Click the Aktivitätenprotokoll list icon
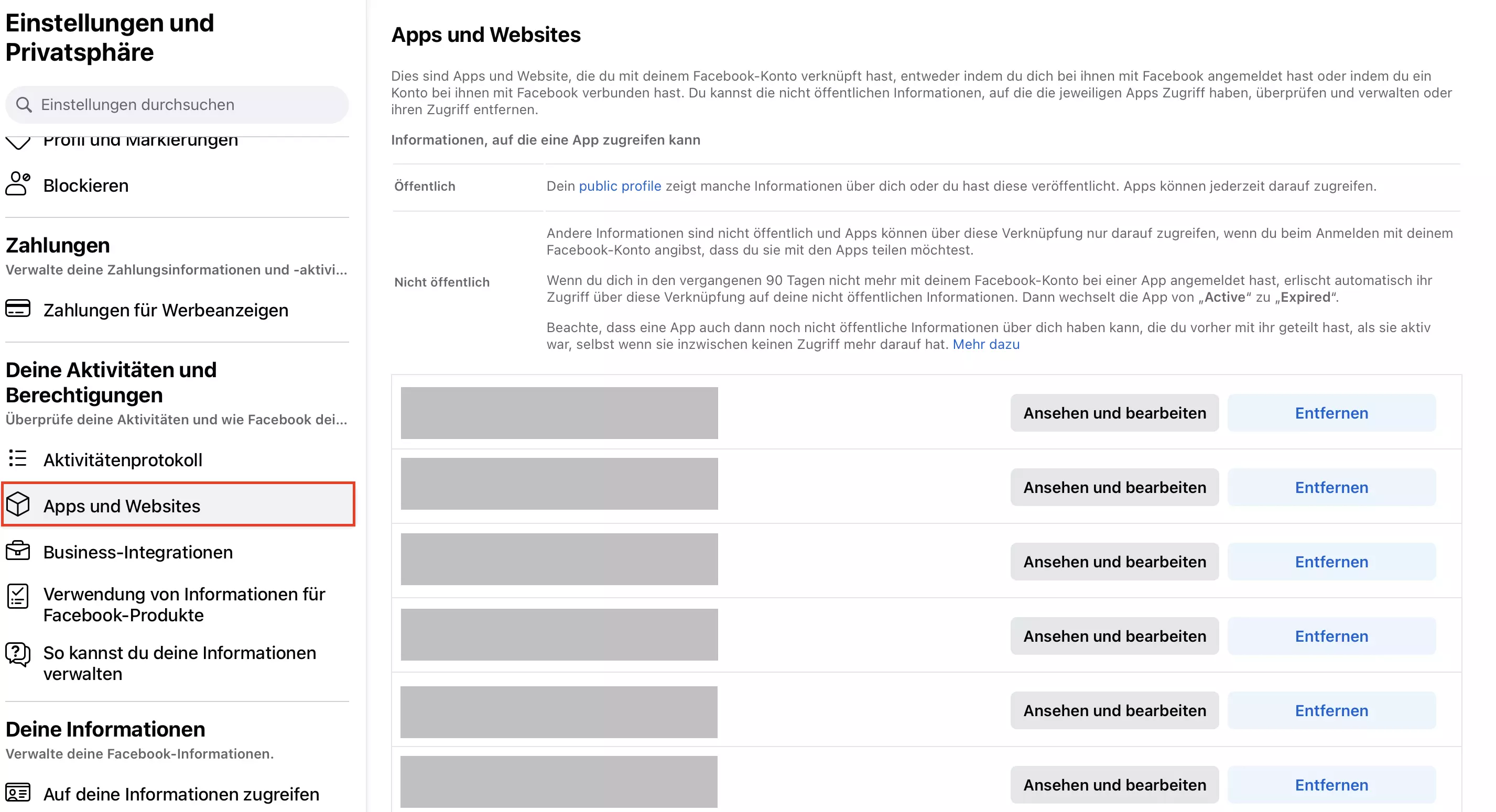 pos(18,459)
